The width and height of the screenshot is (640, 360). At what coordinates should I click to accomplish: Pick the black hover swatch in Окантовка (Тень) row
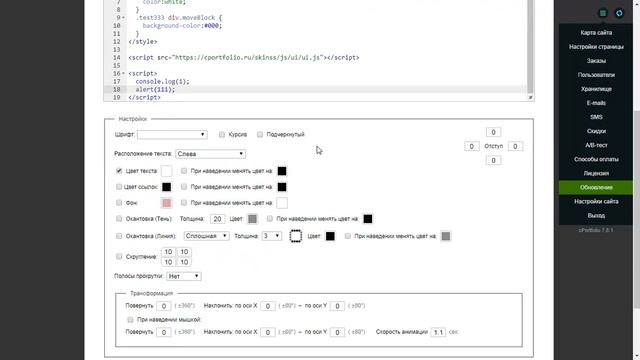tap(368, 219)
